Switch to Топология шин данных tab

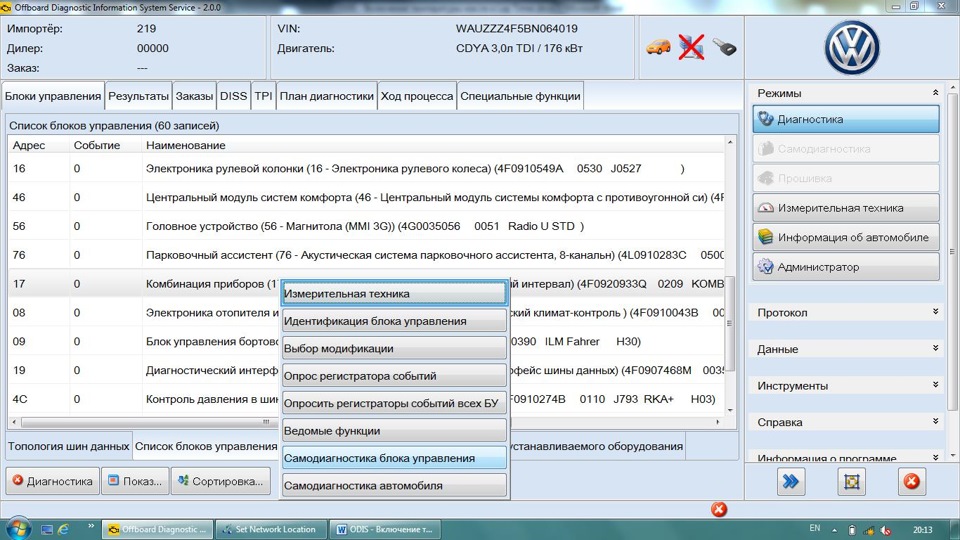[x=69, y=446]
